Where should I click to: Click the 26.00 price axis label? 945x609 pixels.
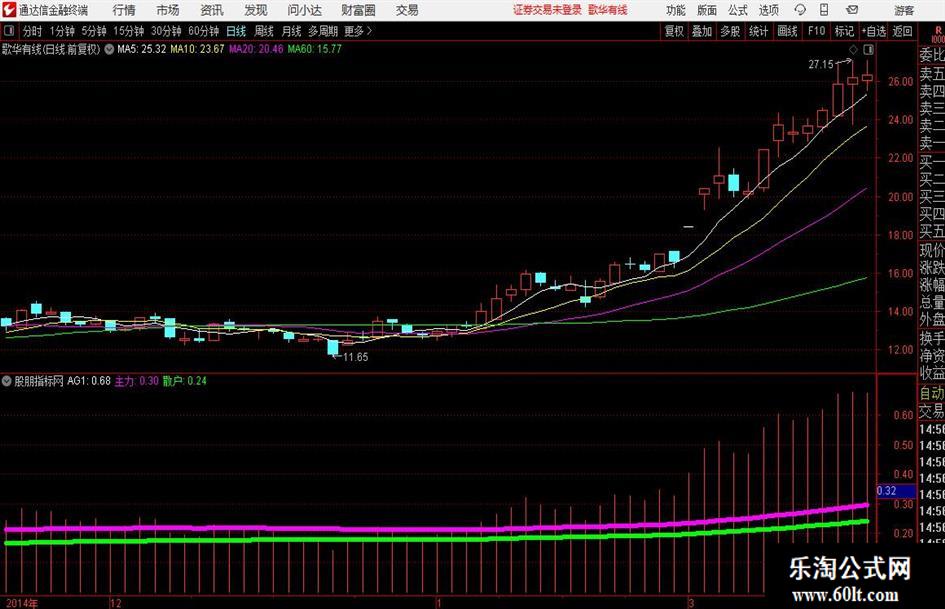coord(900,81)
